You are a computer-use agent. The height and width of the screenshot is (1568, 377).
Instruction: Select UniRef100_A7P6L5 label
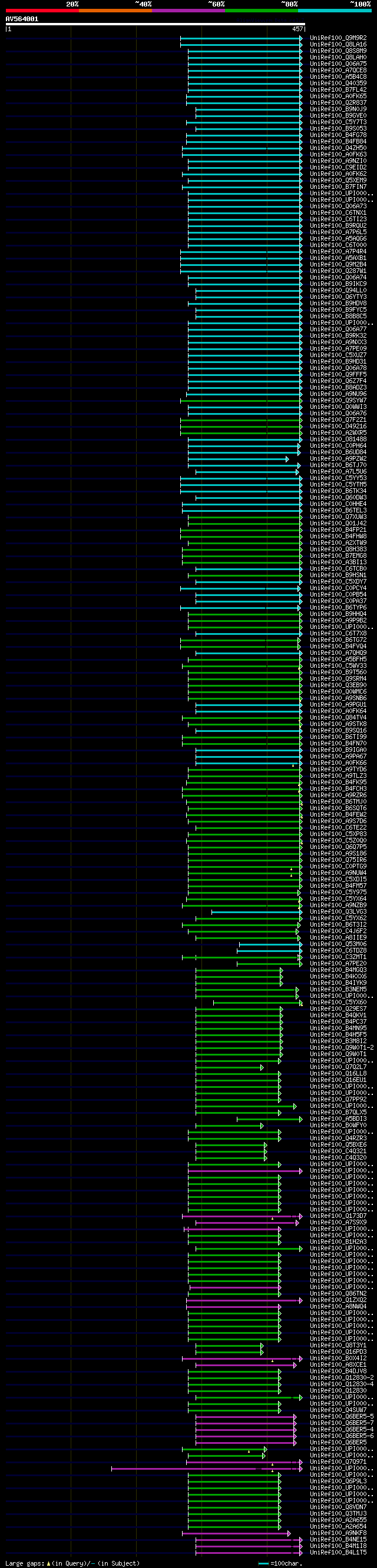(x=338, y=232)
